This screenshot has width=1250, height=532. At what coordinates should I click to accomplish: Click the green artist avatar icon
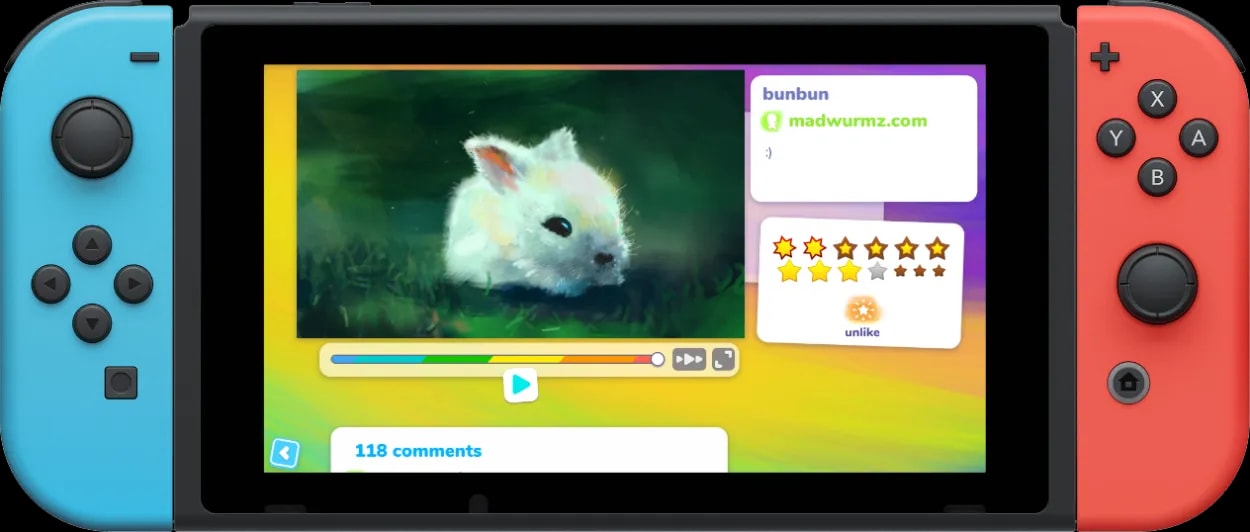click(x=771, y=122)
